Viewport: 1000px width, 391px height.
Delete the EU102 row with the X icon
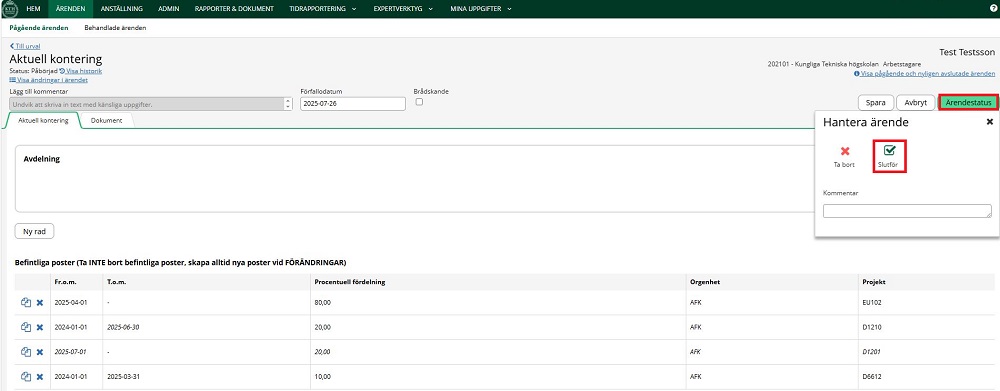click(40, 303)
